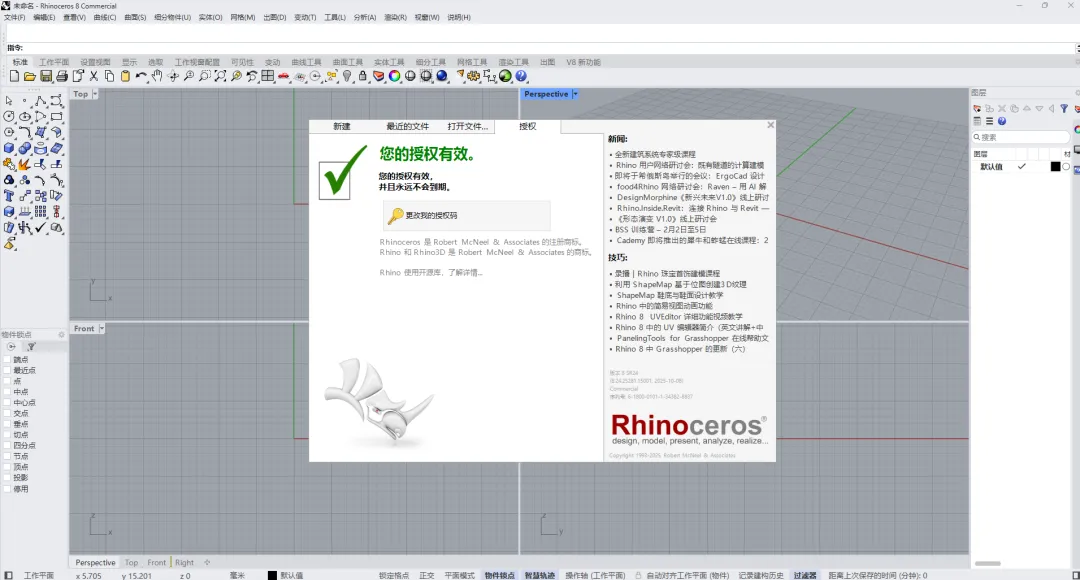Viewport: 1080px width, 580px height.
Task: Click the layers panel filter funnel icon
Action: pos(1064,109)
